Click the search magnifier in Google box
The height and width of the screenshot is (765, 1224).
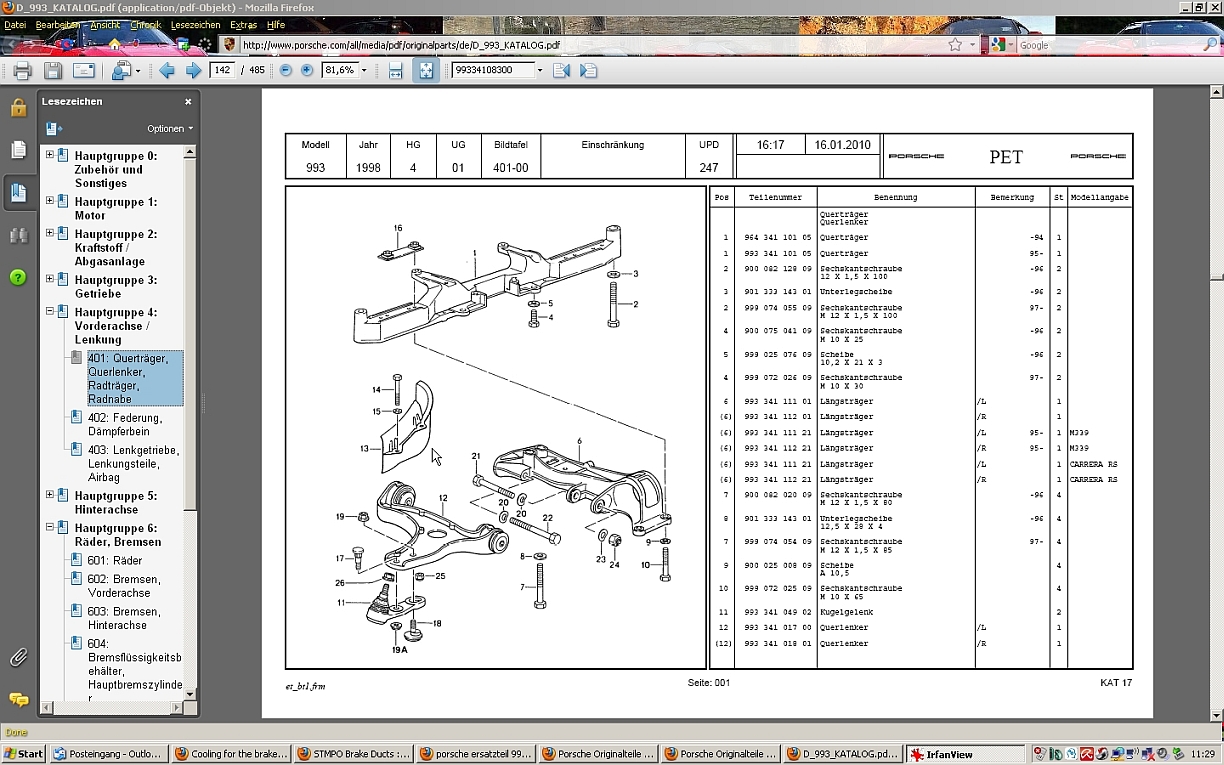[x=1208, y=45]
